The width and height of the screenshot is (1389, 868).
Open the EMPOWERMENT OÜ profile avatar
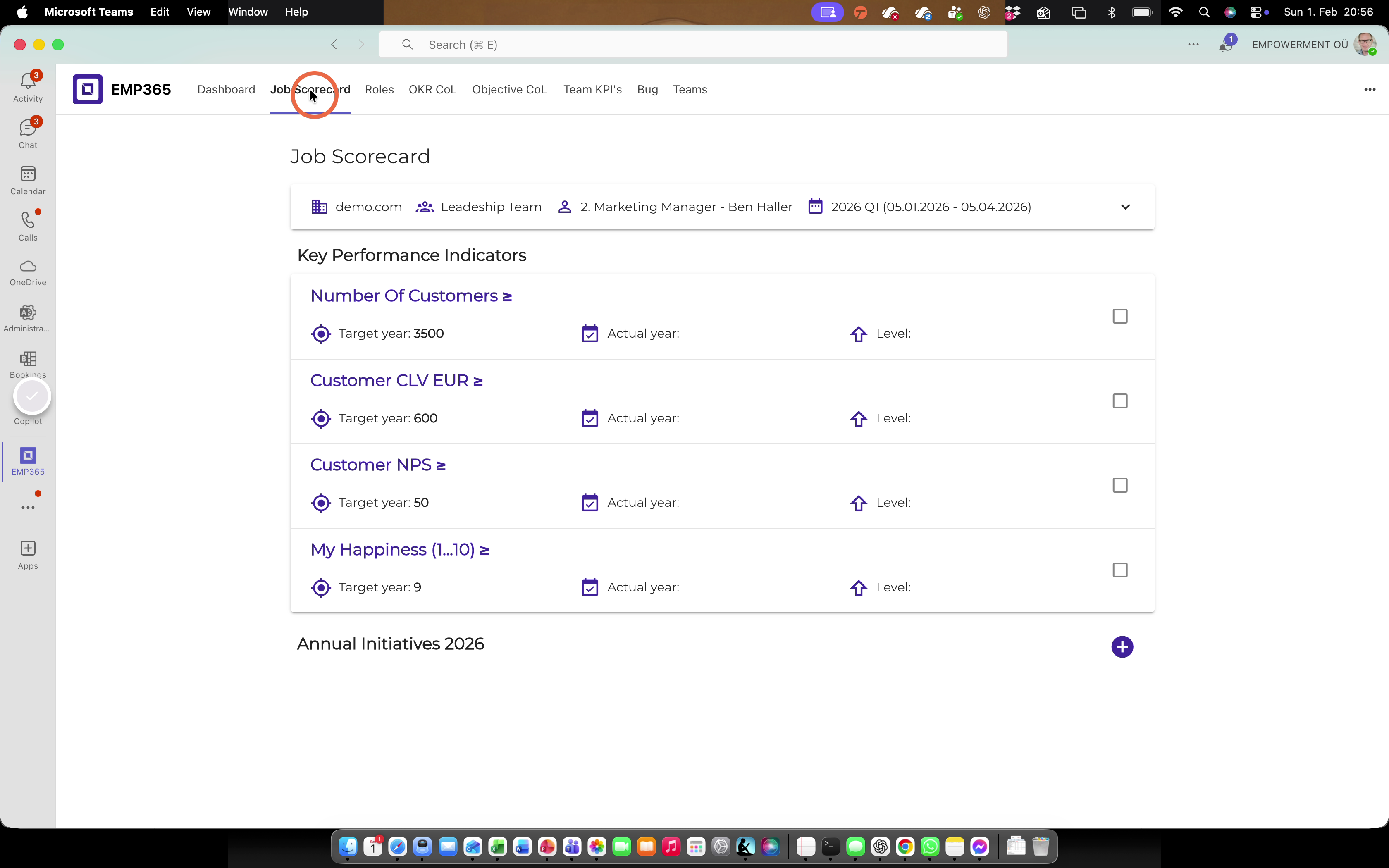coord(1365,45)
